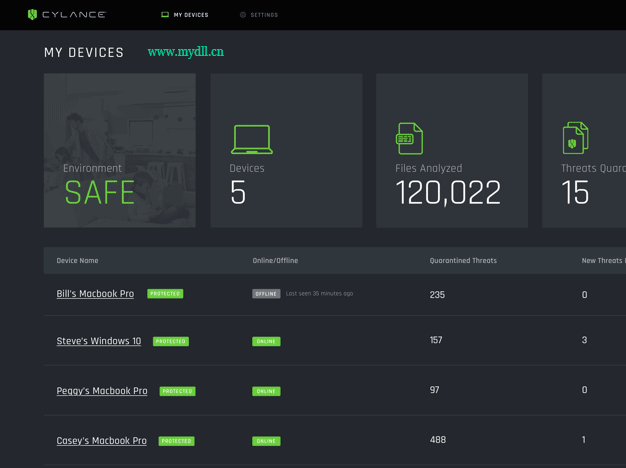This screenshot has width=626, height=468.
Task: Click the Files Analyzed label
Action: (x=429, y=169)
